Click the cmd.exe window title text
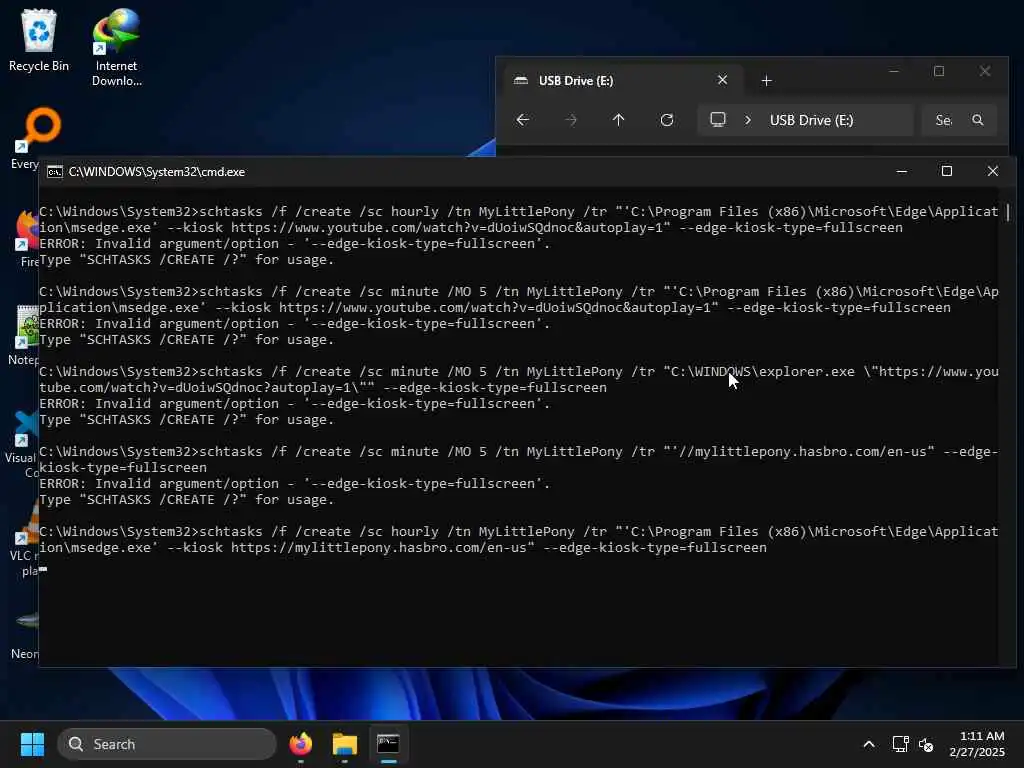The height and width of the screenshot is (768, 1024). point(157,172)
